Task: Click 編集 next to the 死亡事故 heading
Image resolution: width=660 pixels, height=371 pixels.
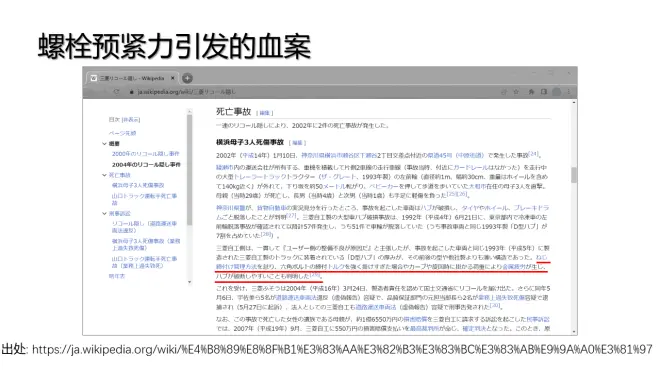Action: click(x=265, y=113)
